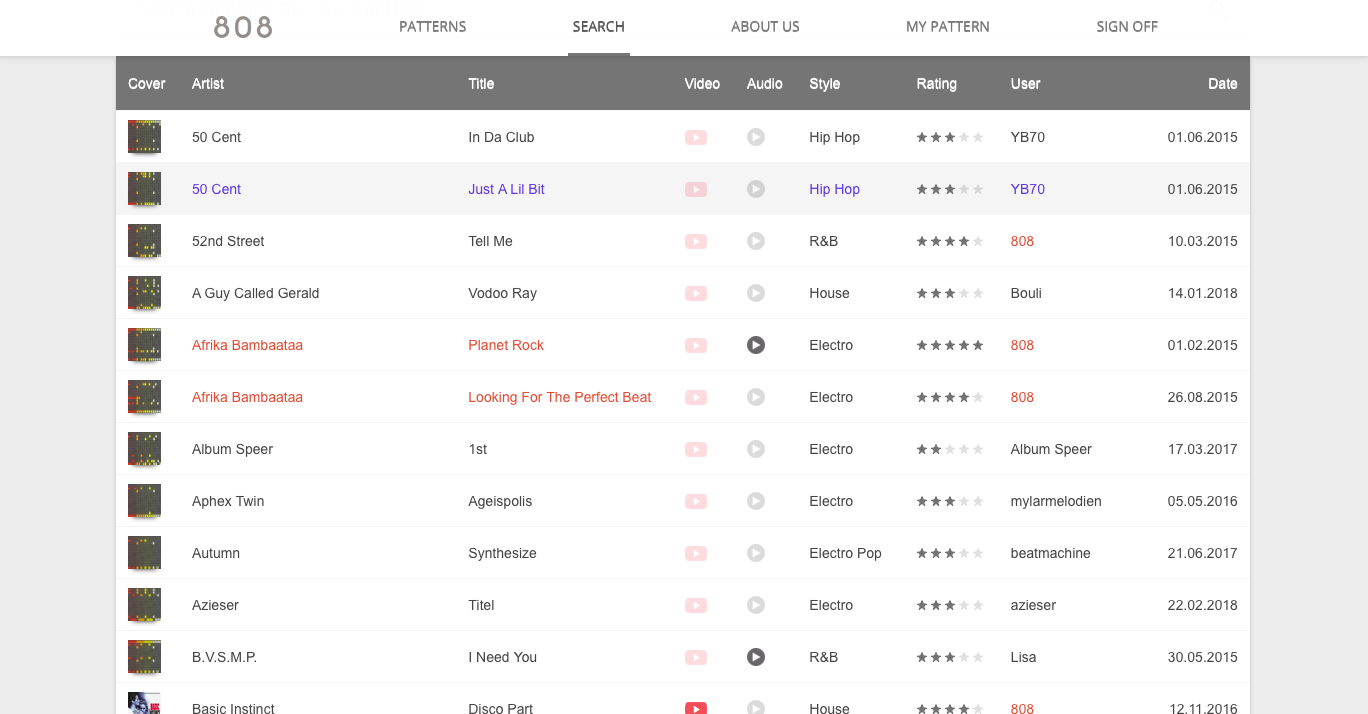Click audio play icon for Tell Me

[x=756, y=241]
